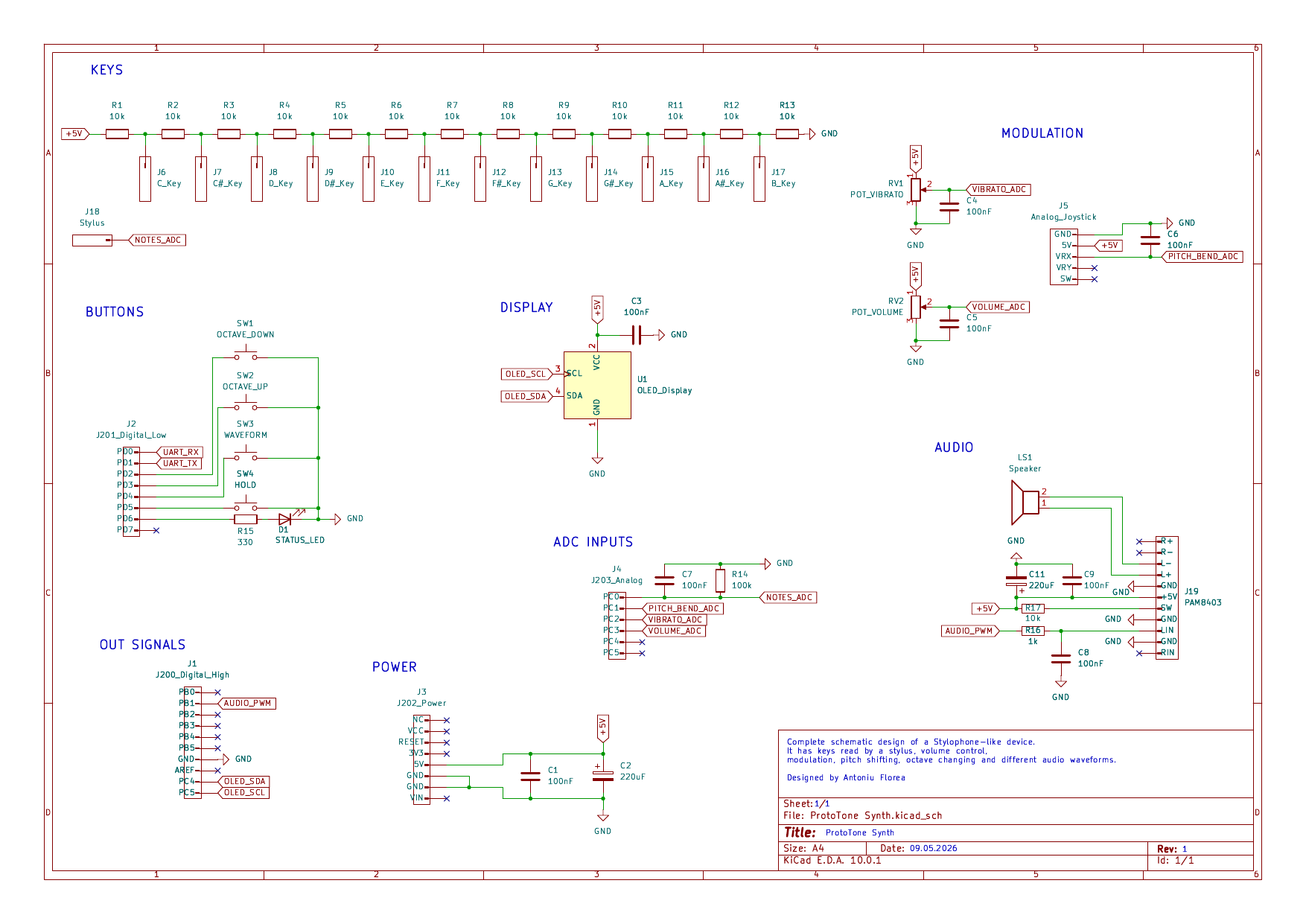Viewport: 1306px width, 924px height.
Task: Click the DISPLAY section title
Action: pyautogui.click(x=526, y=308)
